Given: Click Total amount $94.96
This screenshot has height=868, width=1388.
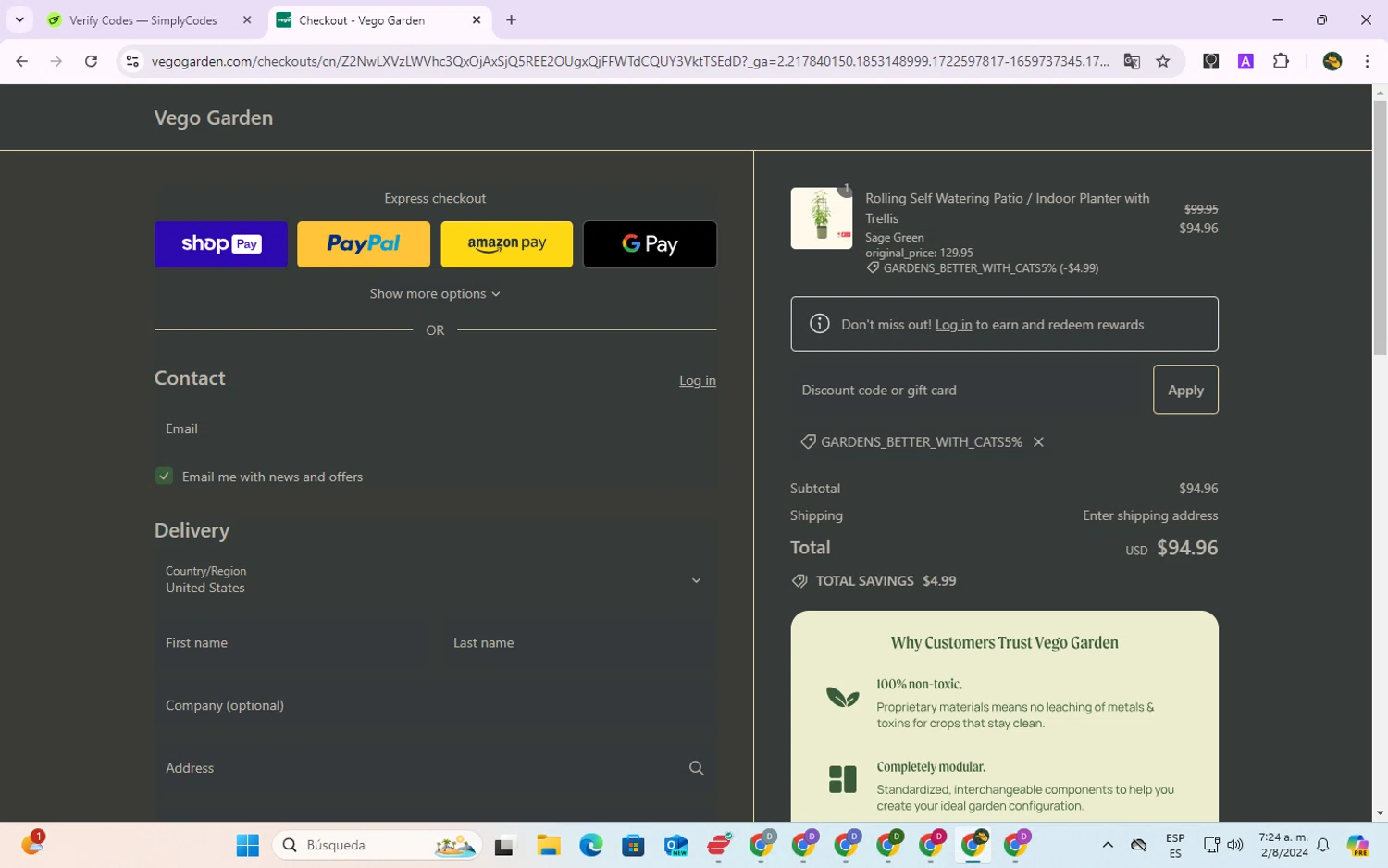Looking at the screenshot, I should [1187, 548].
